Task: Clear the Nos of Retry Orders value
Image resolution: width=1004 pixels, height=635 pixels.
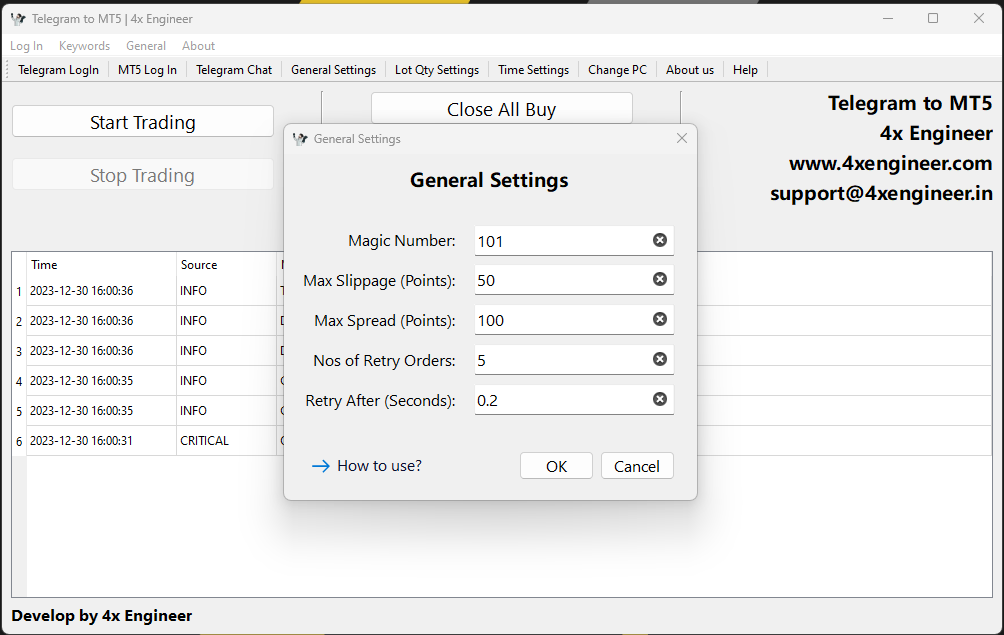Action: pyautogui.click(x=660, y=359)
